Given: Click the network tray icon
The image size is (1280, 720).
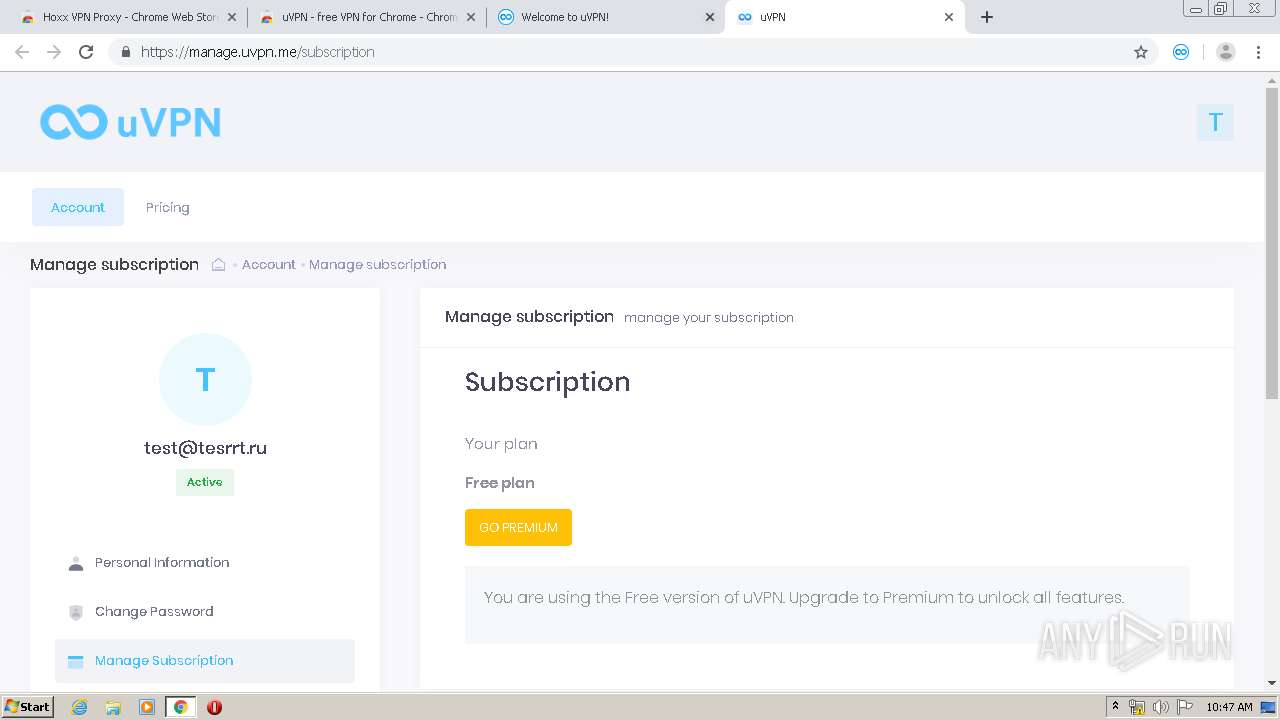Looking at the screenshot, I should 1137,707.
